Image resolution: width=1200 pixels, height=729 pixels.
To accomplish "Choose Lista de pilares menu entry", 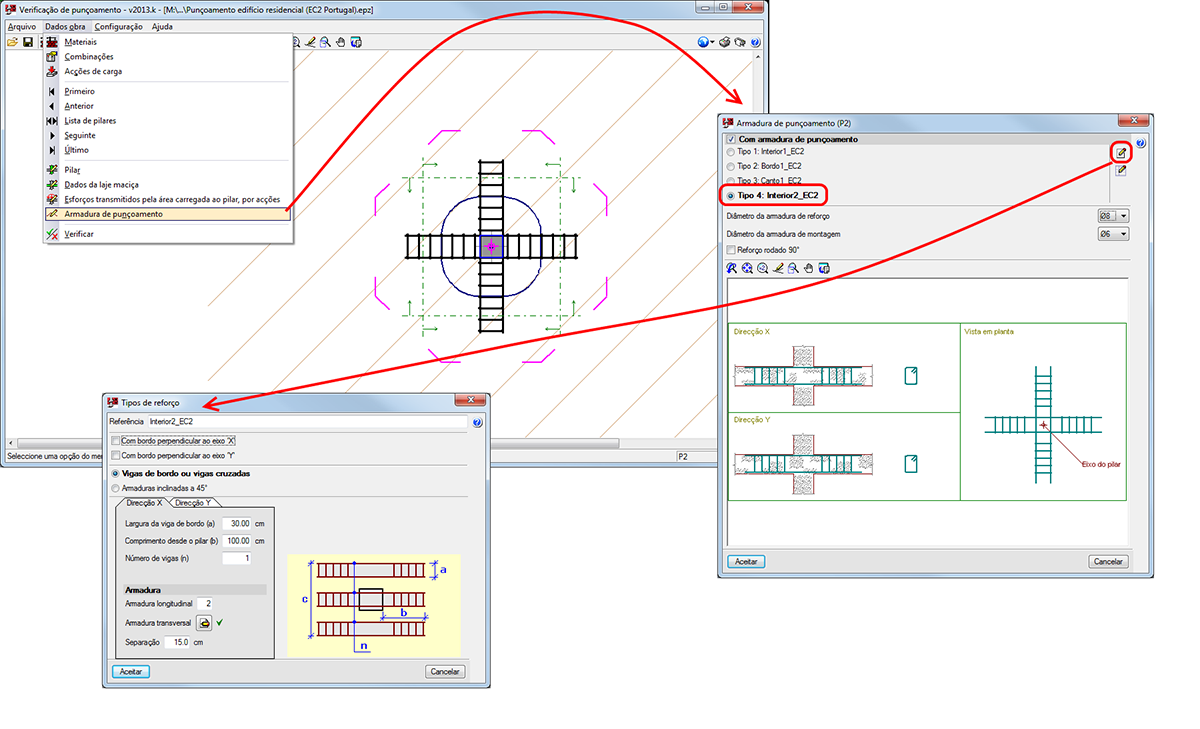I will pyautogui.click(x=168, y=121).
